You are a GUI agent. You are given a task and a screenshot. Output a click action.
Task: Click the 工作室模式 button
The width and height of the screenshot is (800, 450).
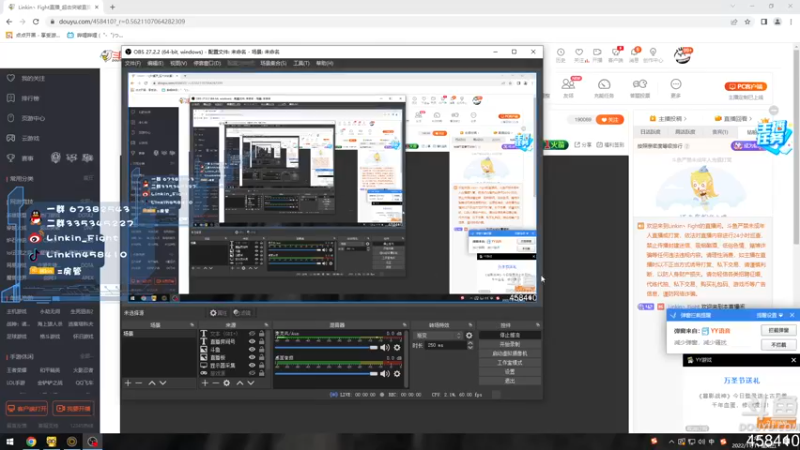coord(510,363)
